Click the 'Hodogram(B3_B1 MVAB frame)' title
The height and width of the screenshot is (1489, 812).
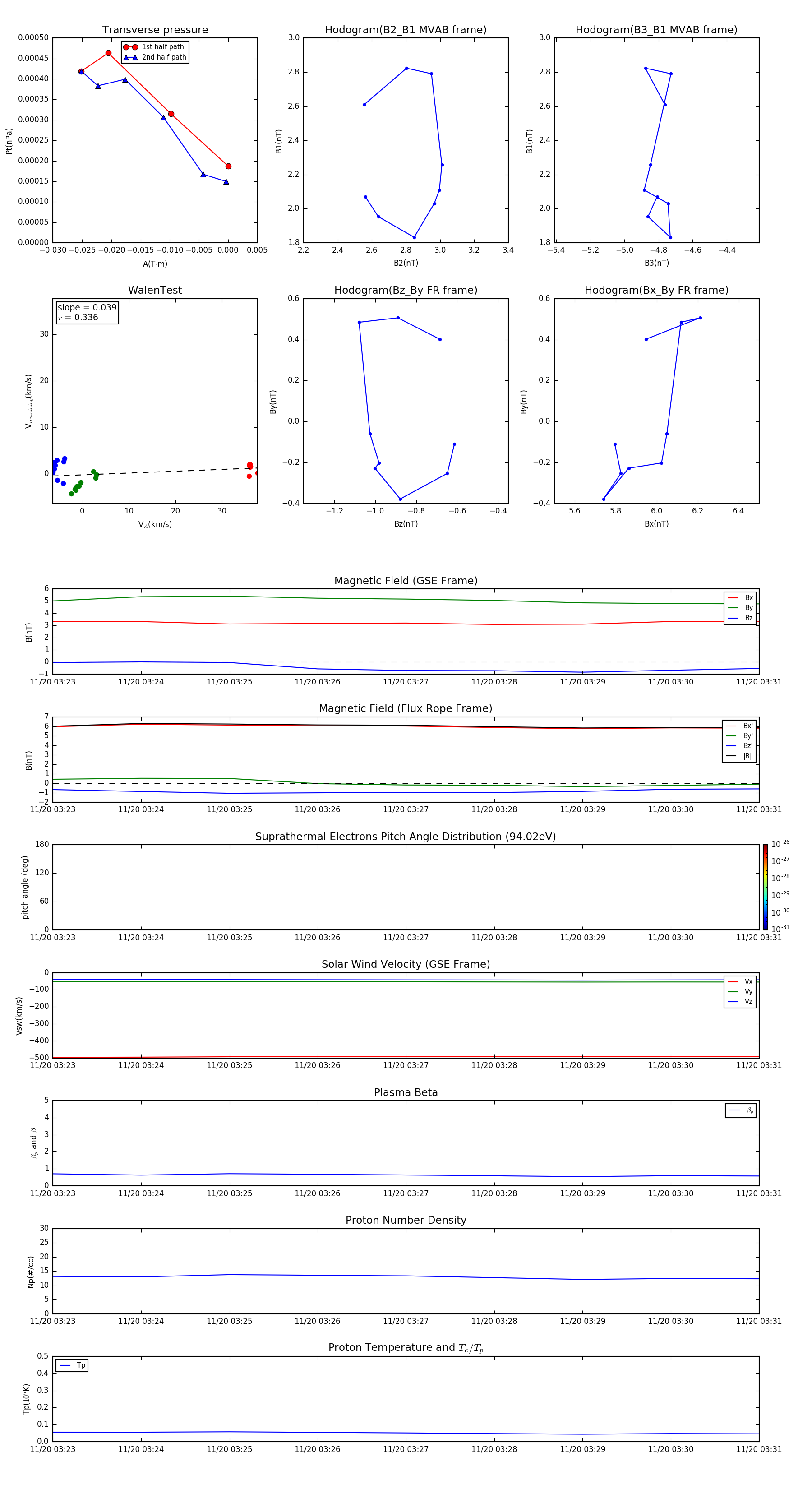pyautogui.click(x=656, y=30)
